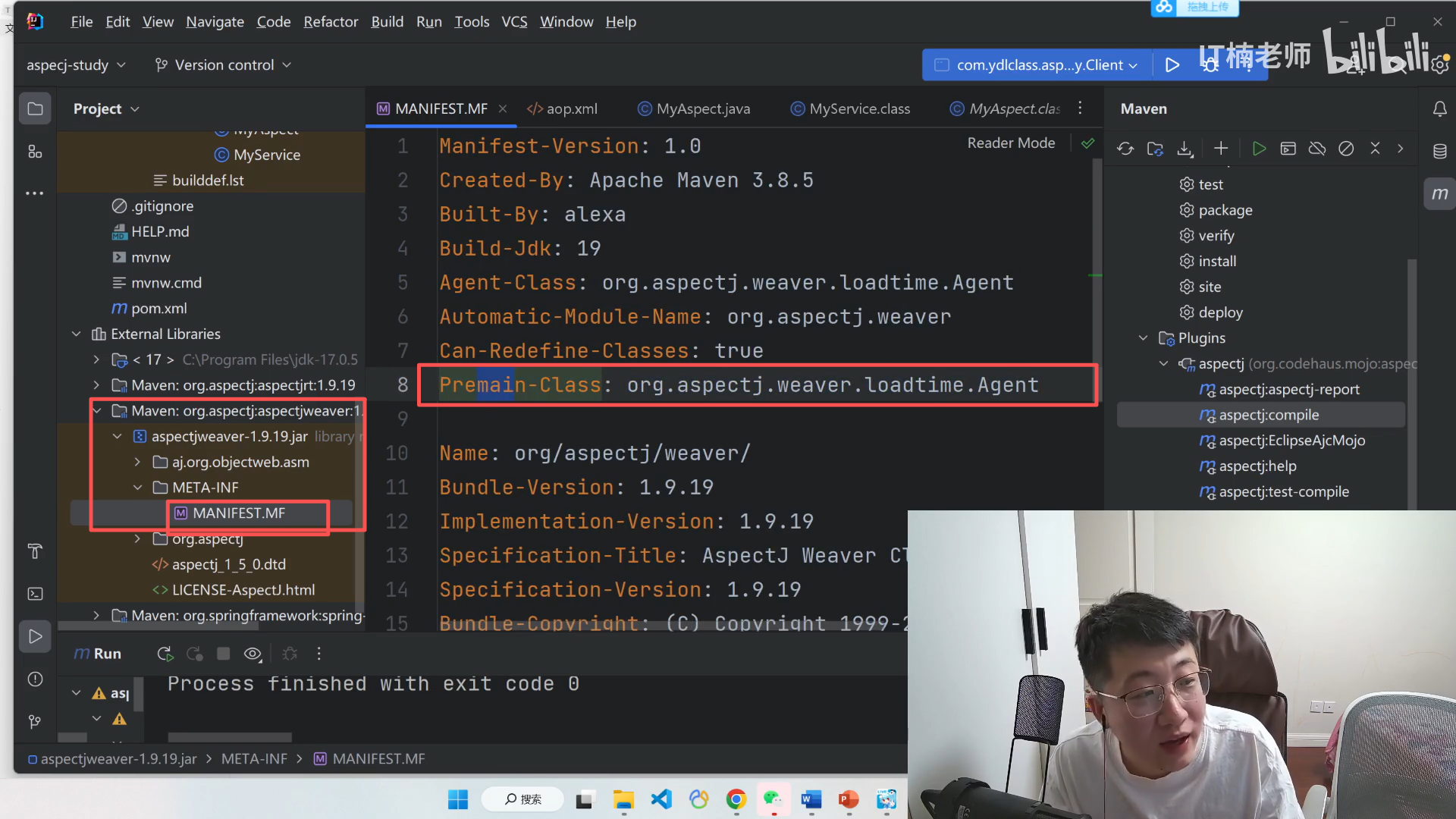Image resolution: width=1456 pixels, height=819 pixels.
Task: Expand the org.aspectj package node
Action: [137, 538]
